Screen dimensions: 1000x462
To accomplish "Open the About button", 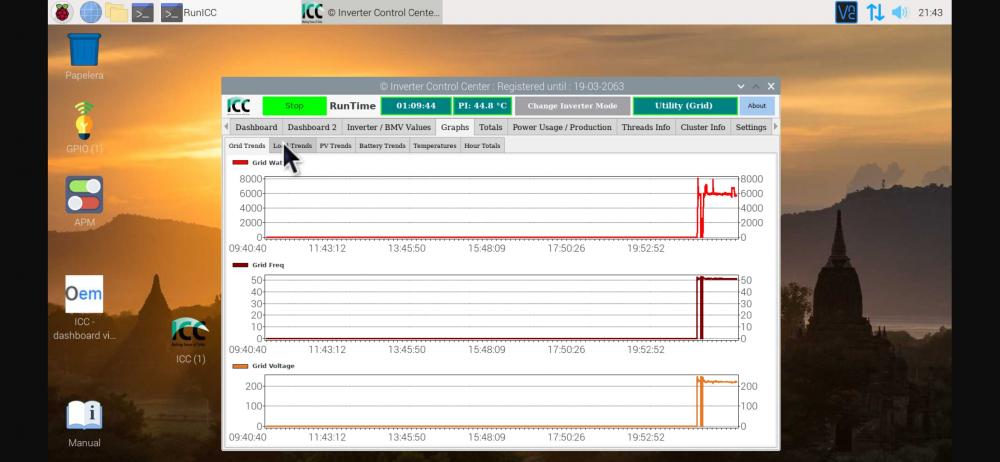I will (x=757, y=106).
